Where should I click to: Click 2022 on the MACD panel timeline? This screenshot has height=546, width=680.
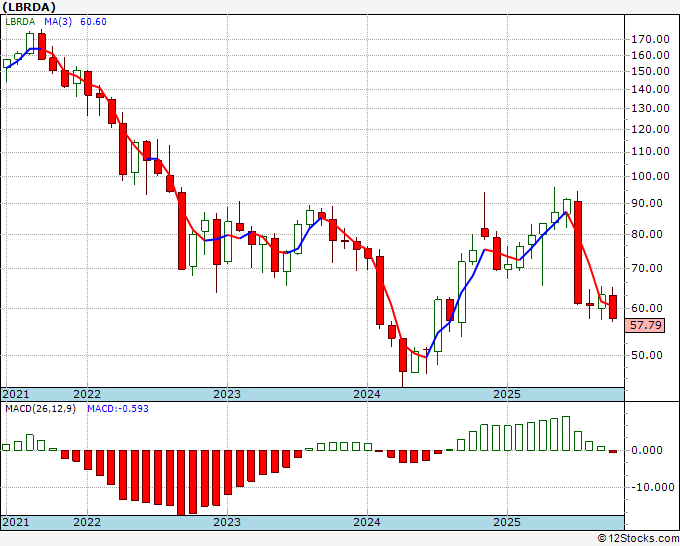click(87, 522)
